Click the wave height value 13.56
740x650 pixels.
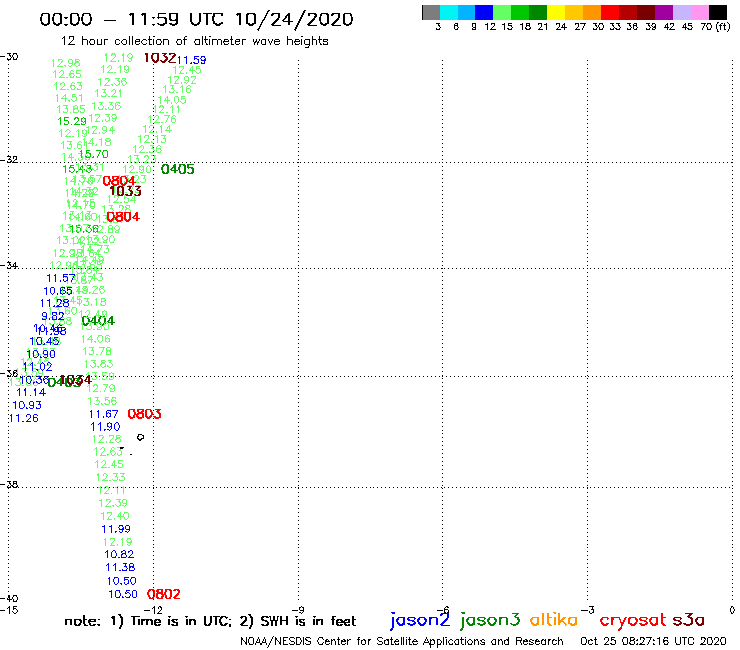click(102, 401)
